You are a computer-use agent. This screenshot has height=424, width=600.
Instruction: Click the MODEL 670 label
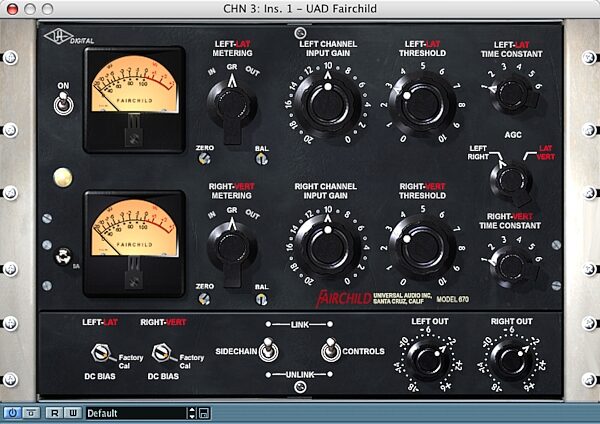[452, 299]
